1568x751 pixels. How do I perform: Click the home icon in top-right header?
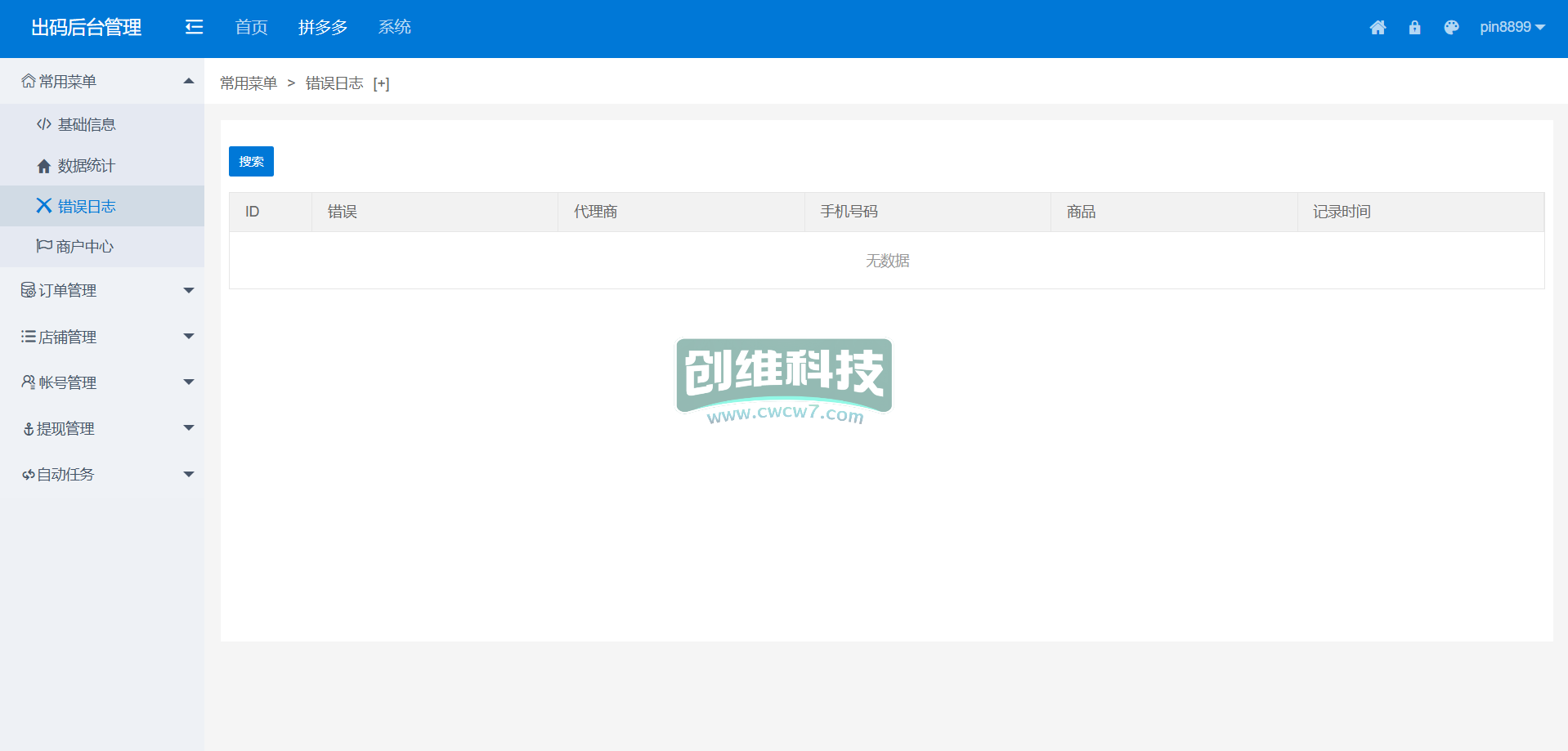tap(1378, 28)
